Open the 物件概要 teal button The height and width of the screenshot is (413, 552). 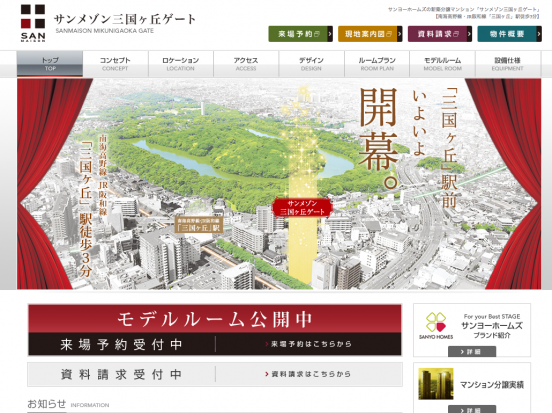pyautogui.click(x=509, y=34)
